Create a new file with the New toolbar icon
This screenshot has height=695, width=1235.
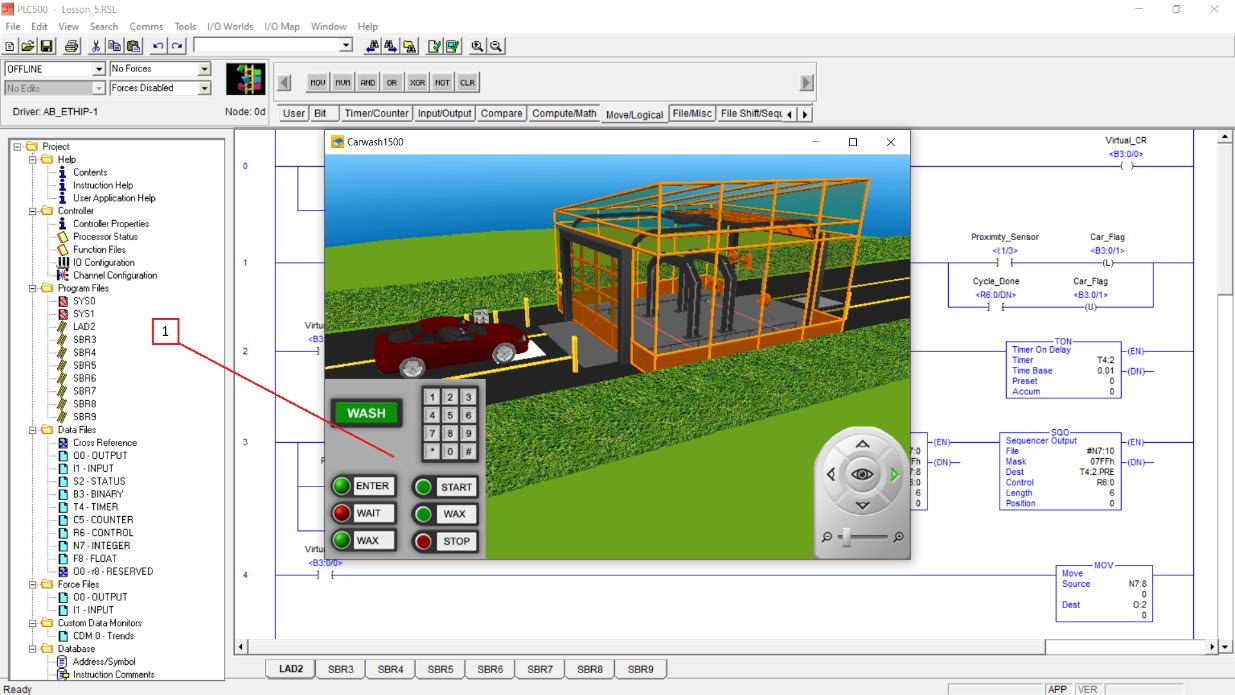click(10, 46)
